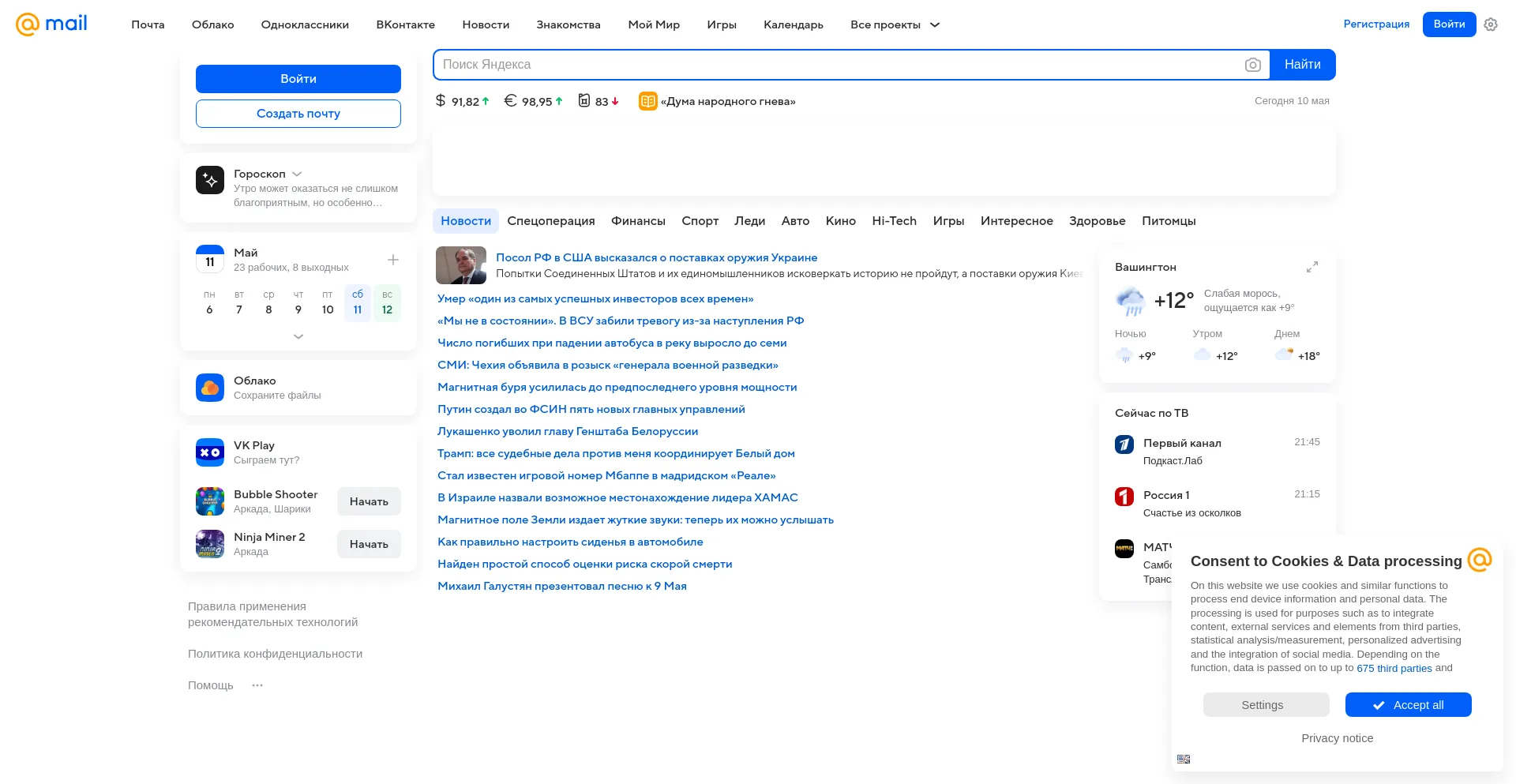Switch to the Спецоперация tab

[551, 221]
